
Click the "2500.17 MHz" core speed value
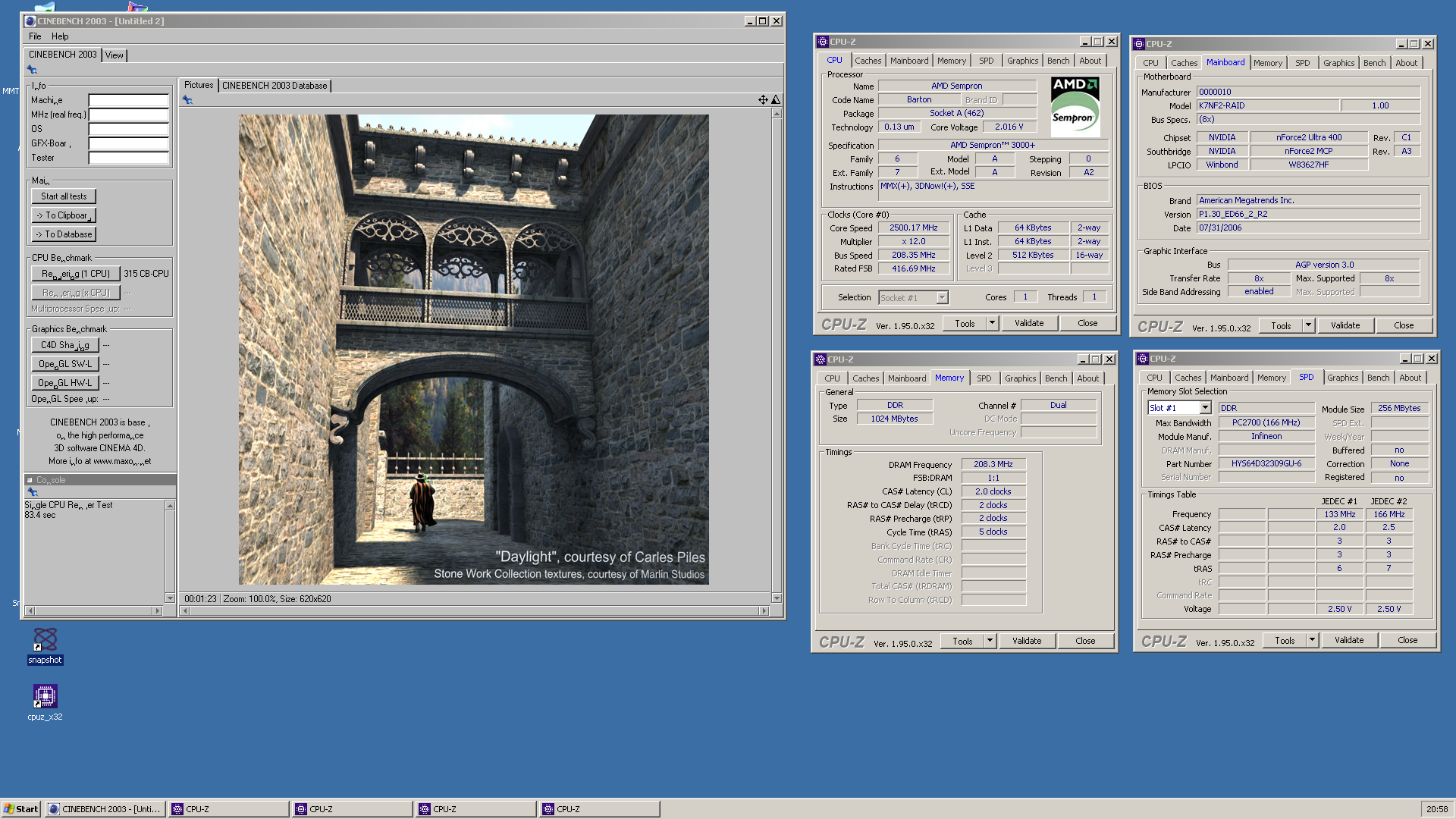tap(914, 227)
